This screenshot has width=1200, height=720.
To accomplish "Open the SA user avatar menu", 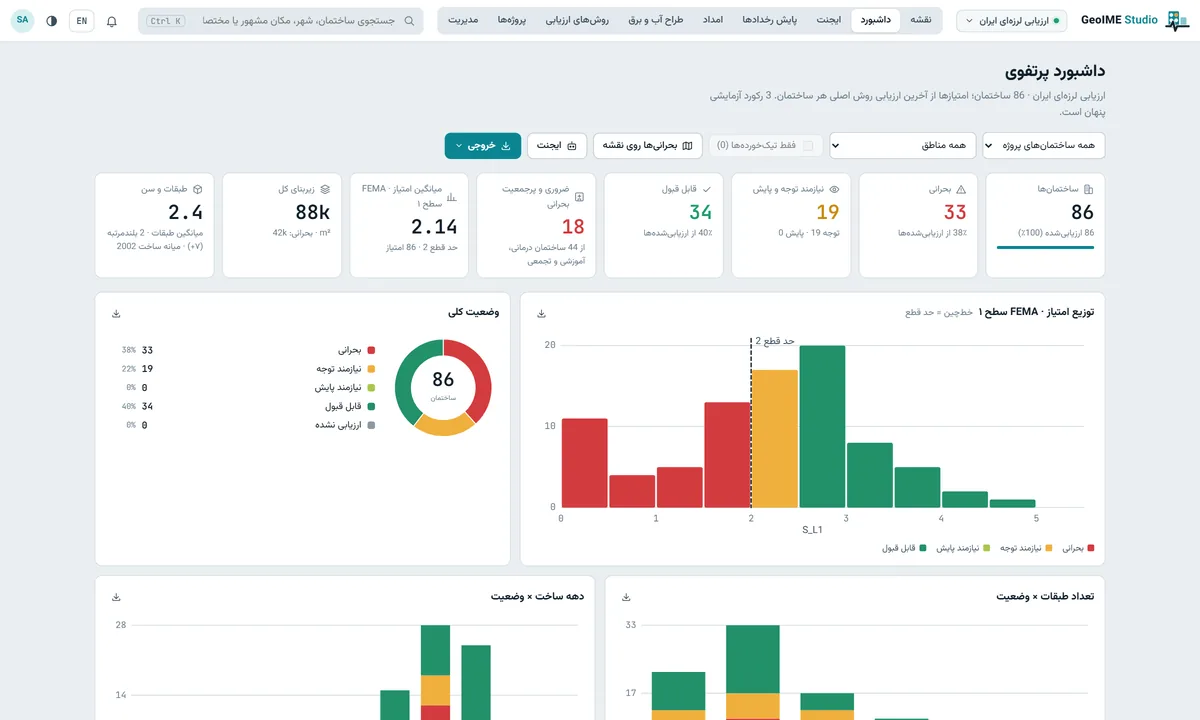I will coord(23,21).
